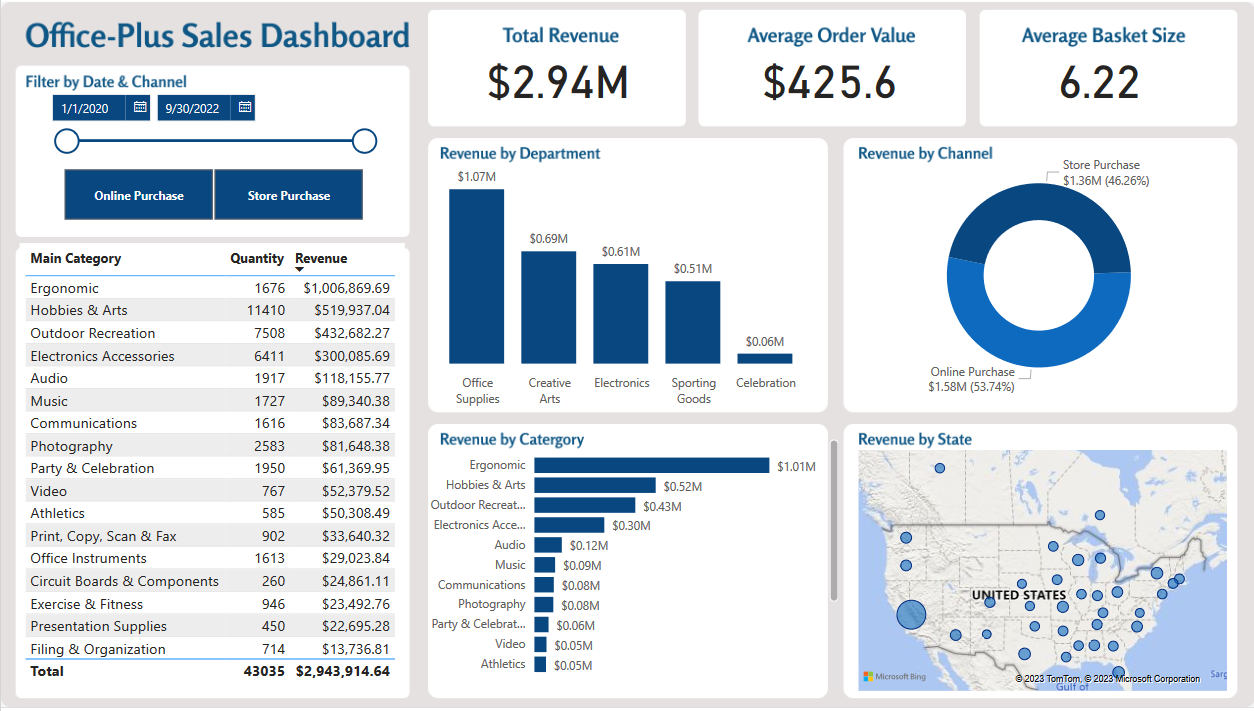The width and height of the screenshot is (1254, 711).
Task: Click the left handle of date slider
Action: coord(66,141)
